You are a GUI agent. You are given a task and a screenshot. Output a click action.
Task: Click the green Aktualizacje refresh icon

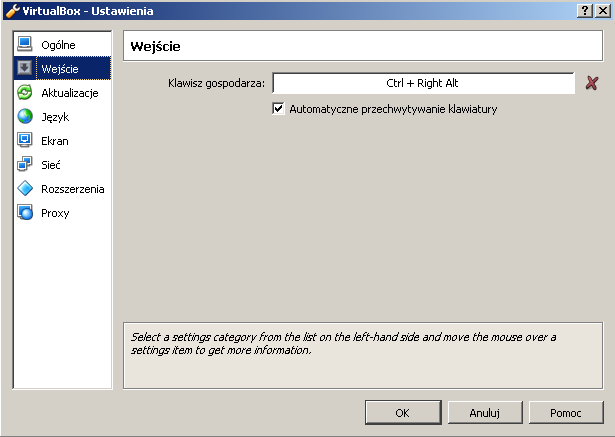click(25, 93)
